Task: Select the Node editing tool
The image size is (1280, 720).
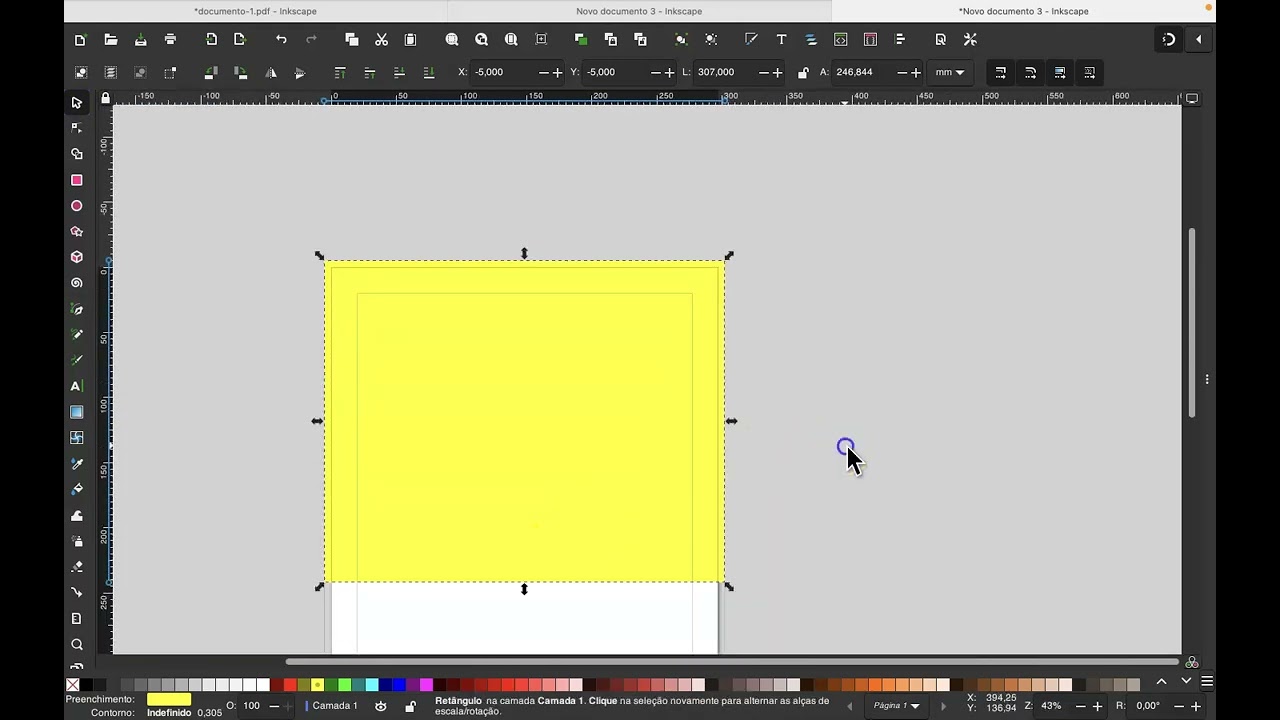Action: click(77, 128)
